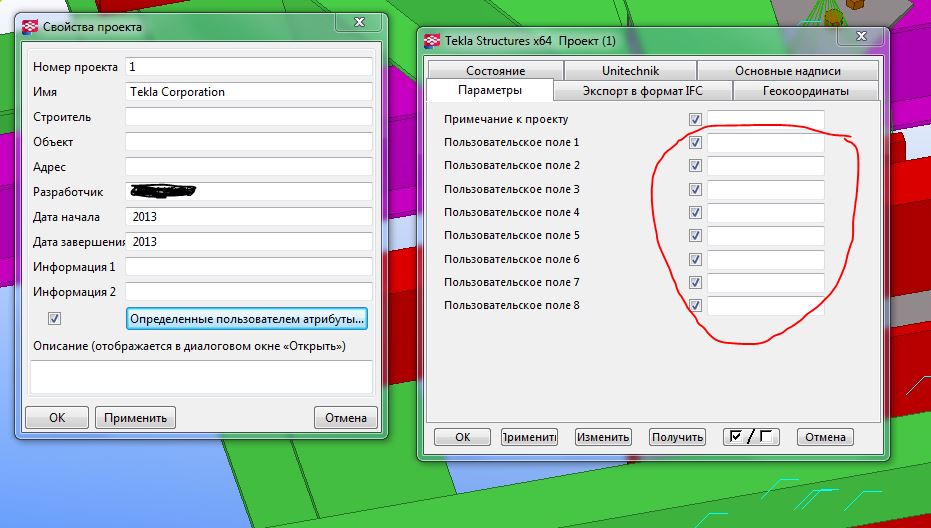Click Отмена in Проект (1) dialog

[825, 437]
